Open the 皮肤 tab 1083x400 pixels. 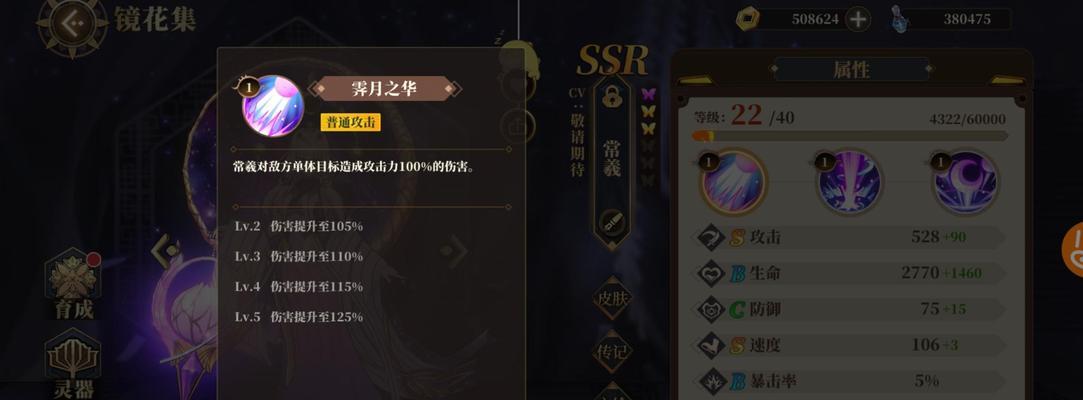click(613, 298)
